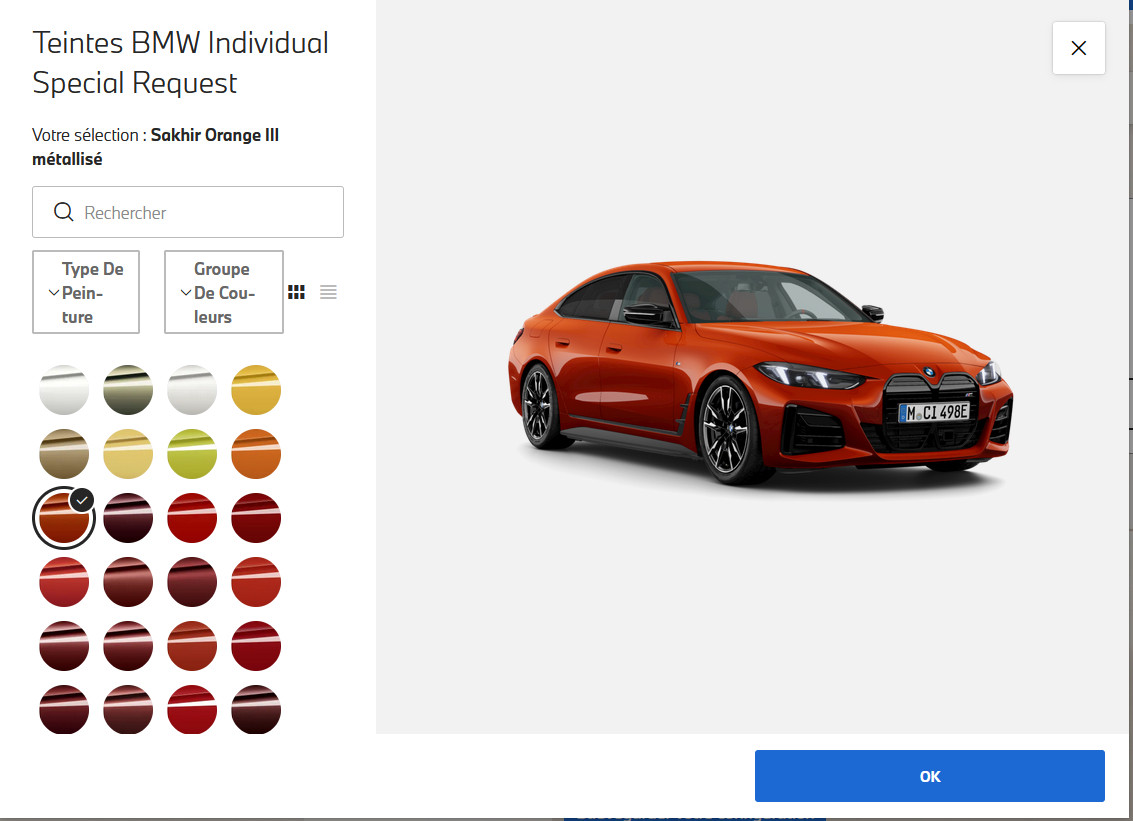Viewport: 1133px width, 821px height.
Task: Select the bright red third swatch in row three
Action: [x=192, y=518]
